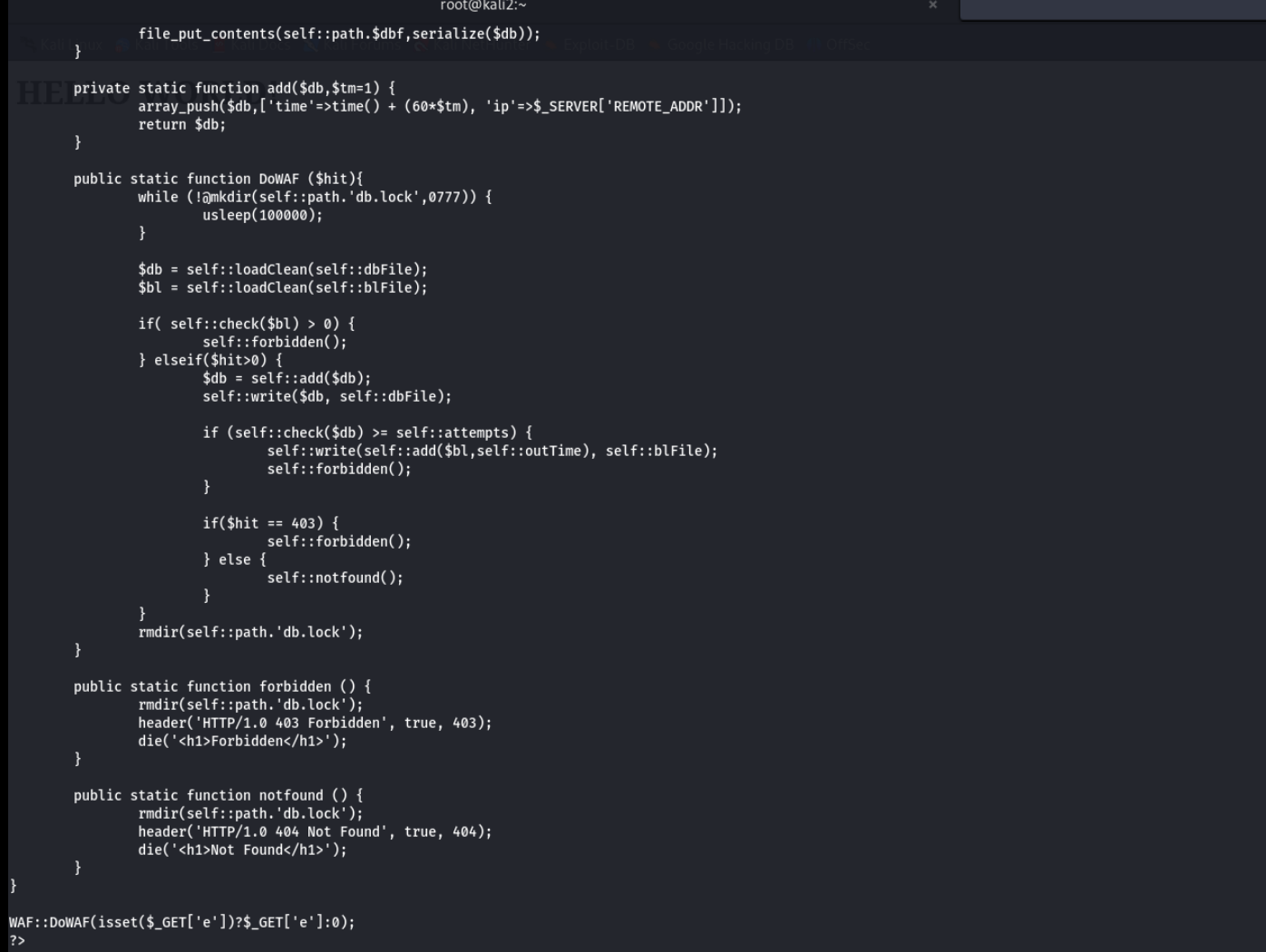Screen dimensions: 1266x952
Task: Click the file_put_contents serialize line
Action: 339,34
